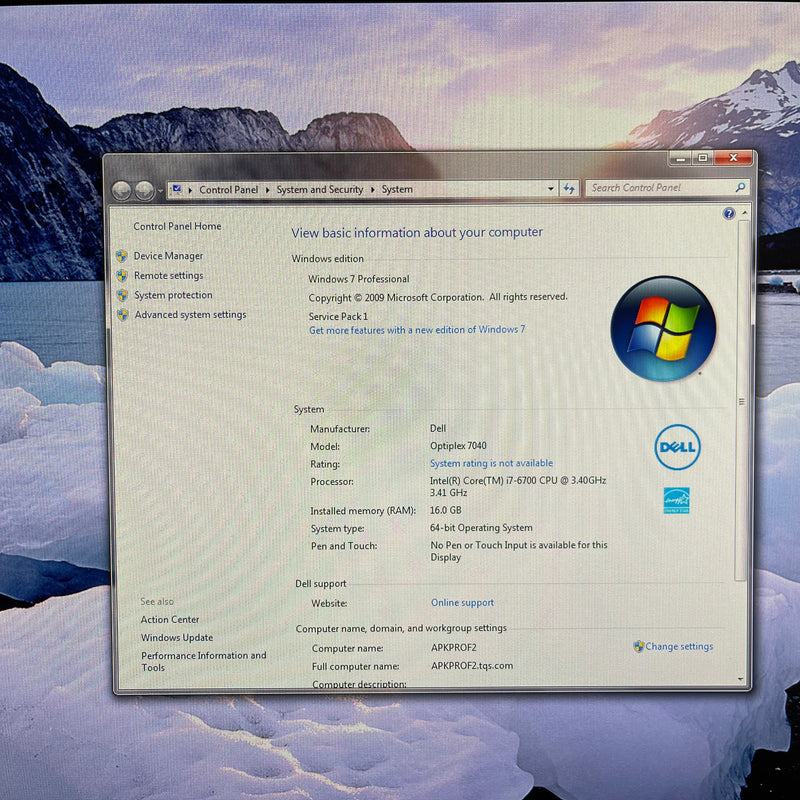The width and height of the screenshot is (800, 800).
Task: Open Advanced system settings
Action: (190, 314)
